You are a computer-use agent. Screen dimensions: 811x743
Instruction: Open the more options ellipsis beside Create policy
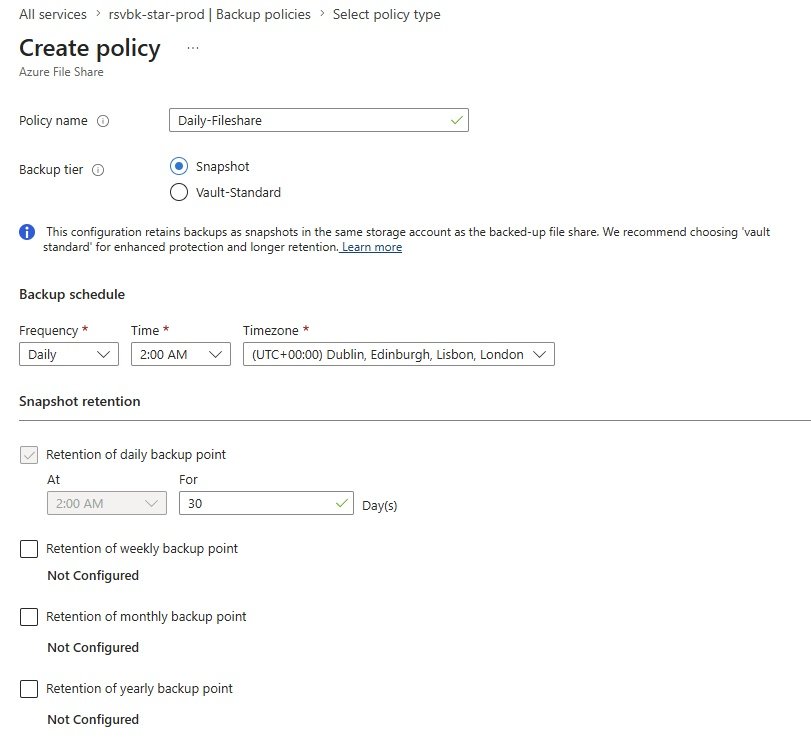[193, 48]
